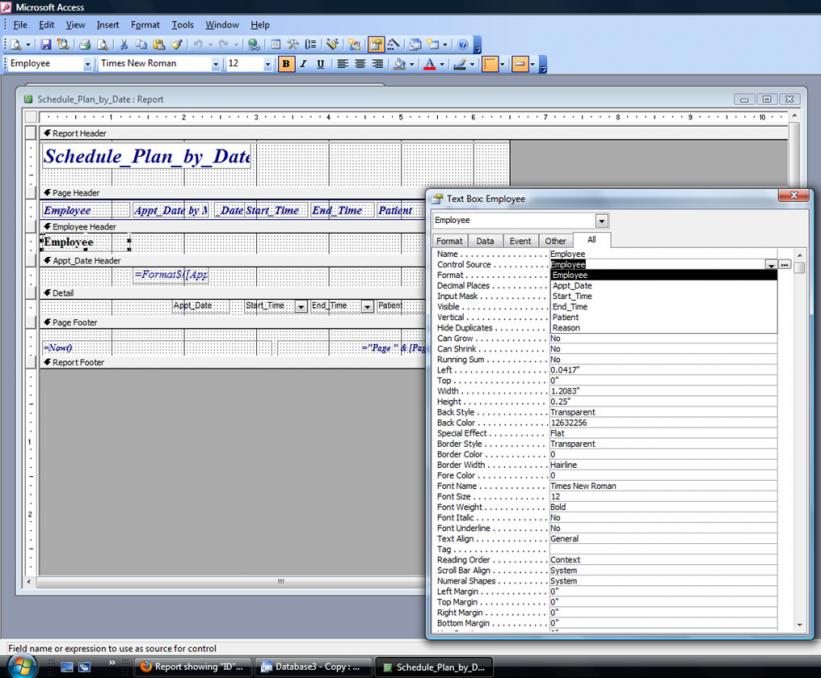Viewport: 821px width, 678px height.
Task: Click the Detail section bar in the report
Action: (x=233, y=293)
